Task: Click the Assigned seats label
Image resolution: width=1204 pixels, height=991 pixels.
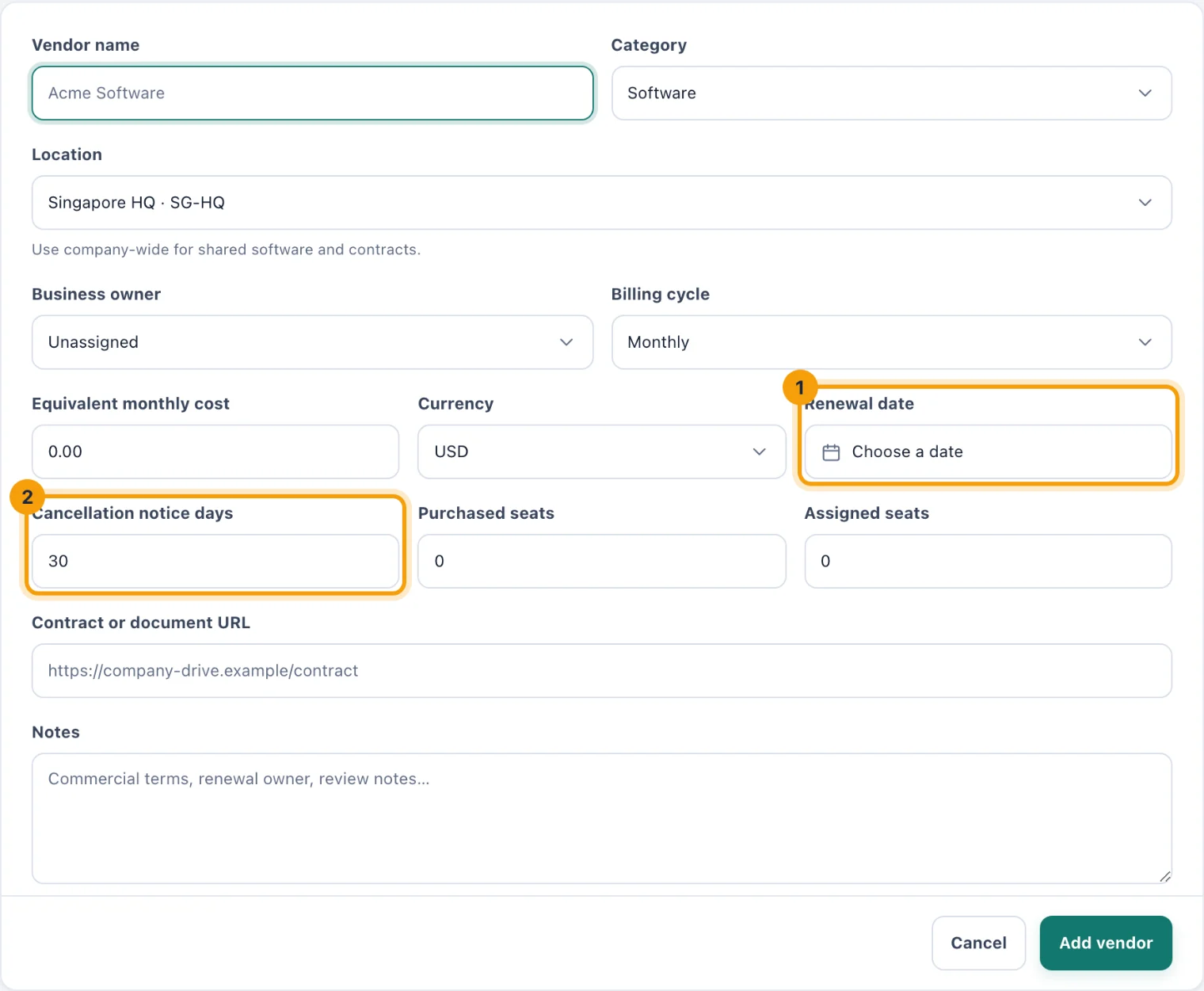Action: (x=867, y=513)
